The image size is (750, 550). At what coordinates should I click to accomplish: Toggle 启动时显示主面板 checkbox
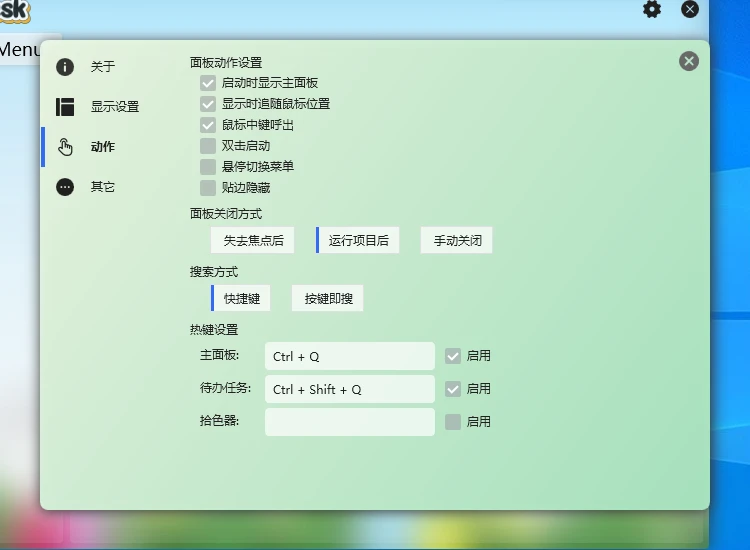208,83
